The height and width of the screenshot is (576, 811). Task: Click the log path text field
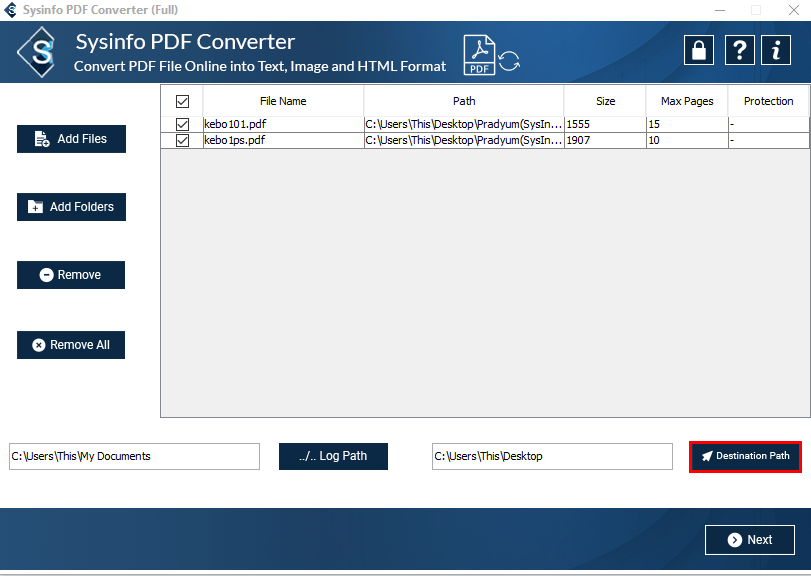point(134,456)
